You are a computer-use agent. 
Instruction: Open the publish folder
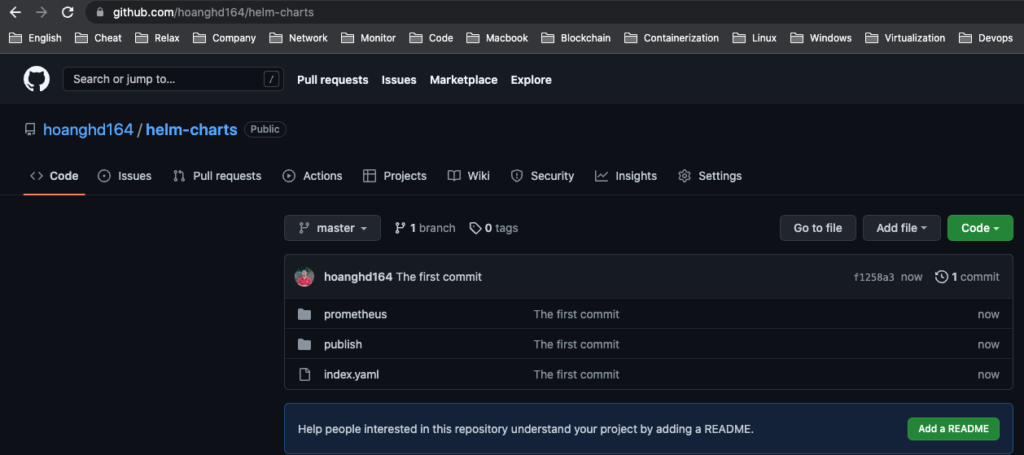(x=343, y=345)
